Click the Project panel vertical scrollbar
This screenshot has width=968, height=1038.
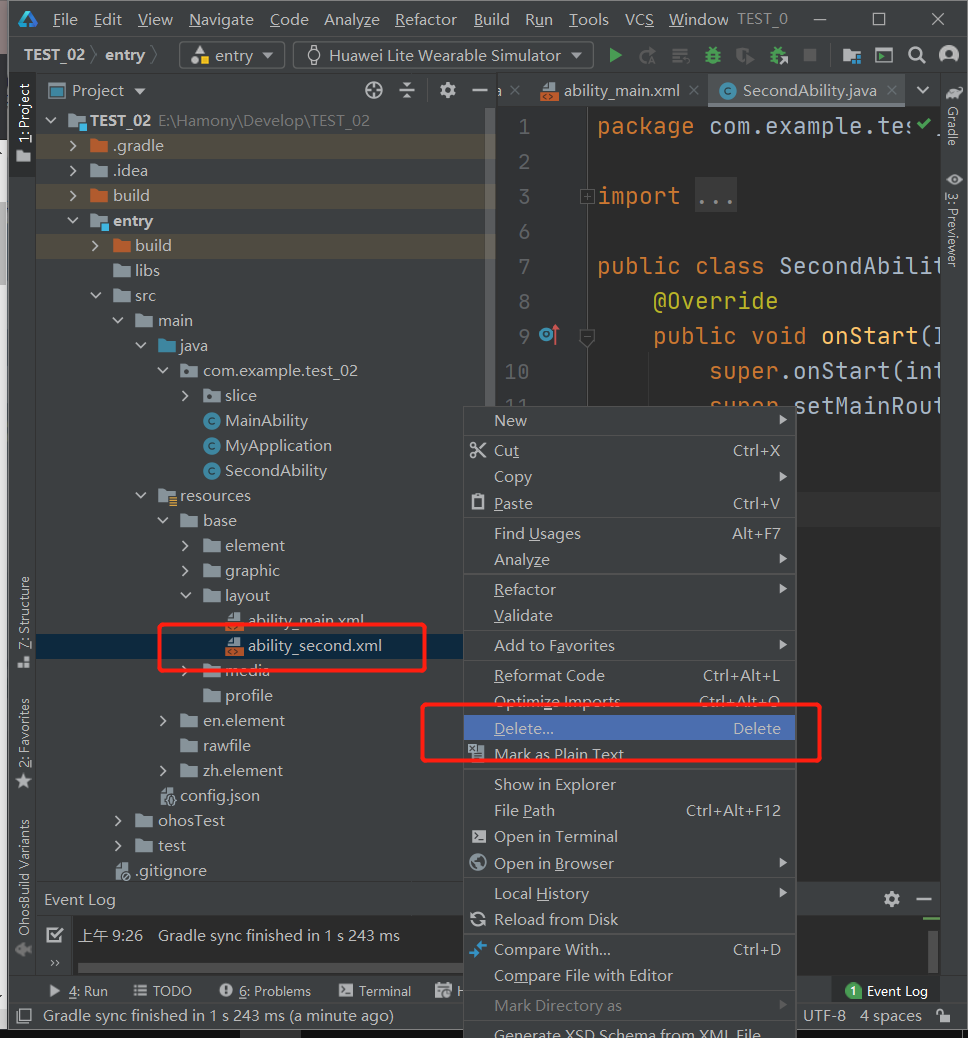(491, 258)
